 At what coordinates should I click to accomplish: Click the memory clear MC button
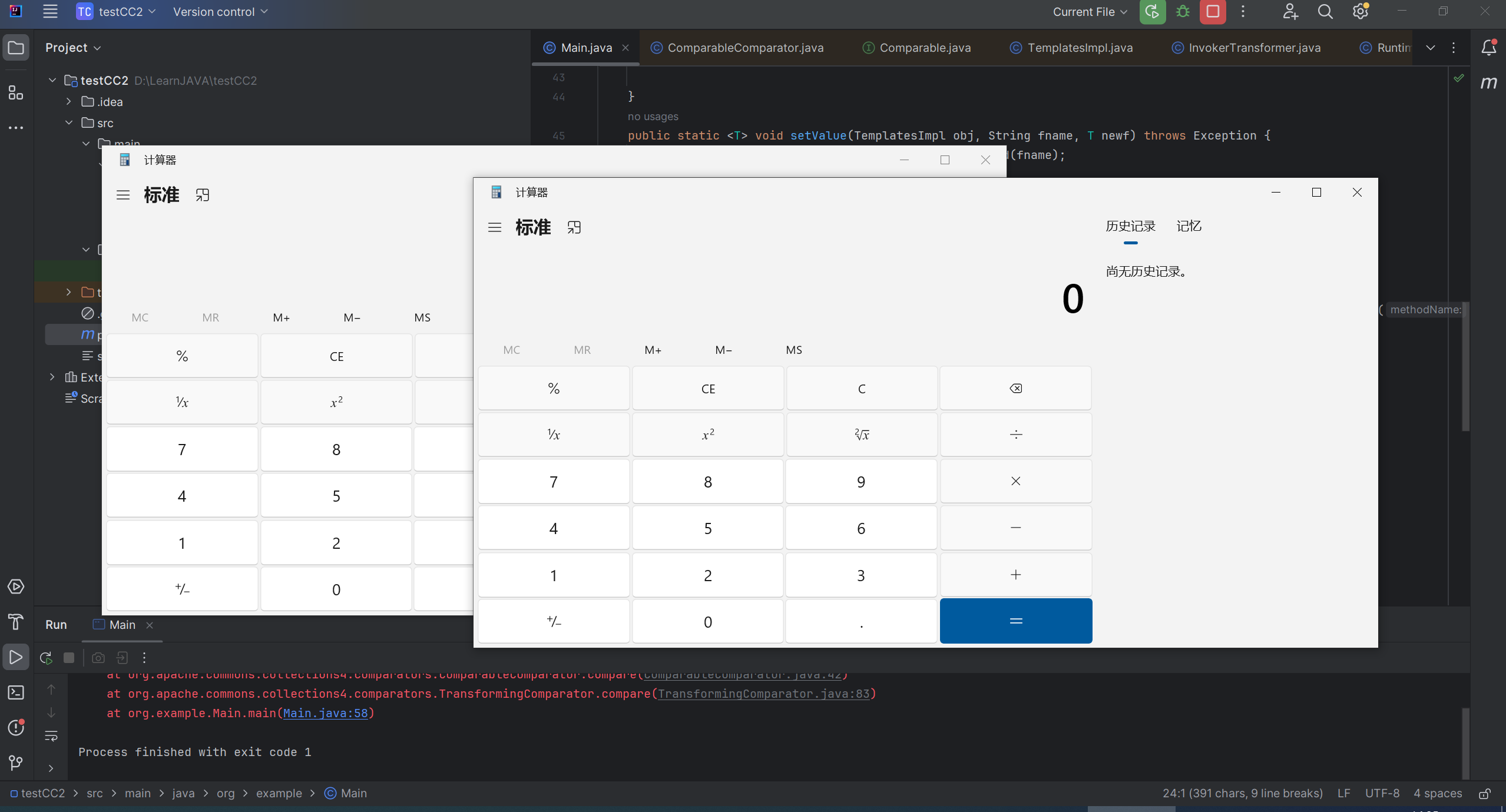tap(511, 349)
